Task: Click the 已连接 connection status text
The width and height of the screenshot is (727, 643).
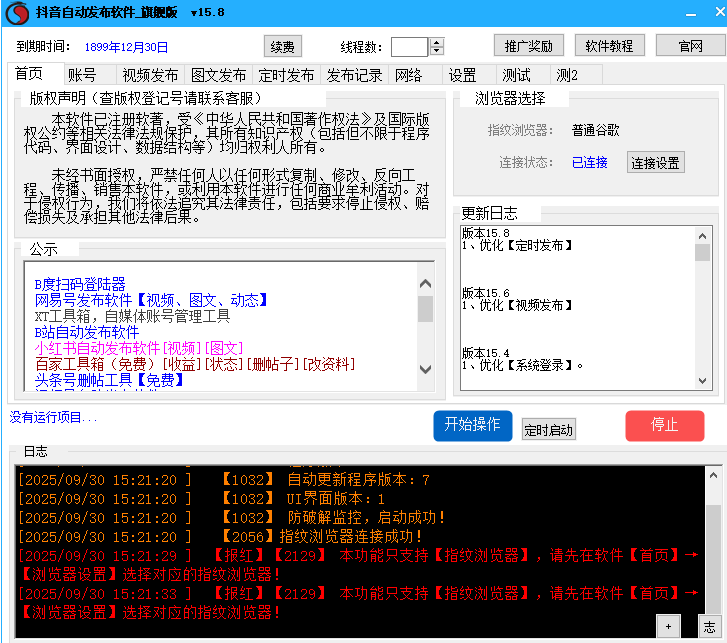Action: [590, 162]
